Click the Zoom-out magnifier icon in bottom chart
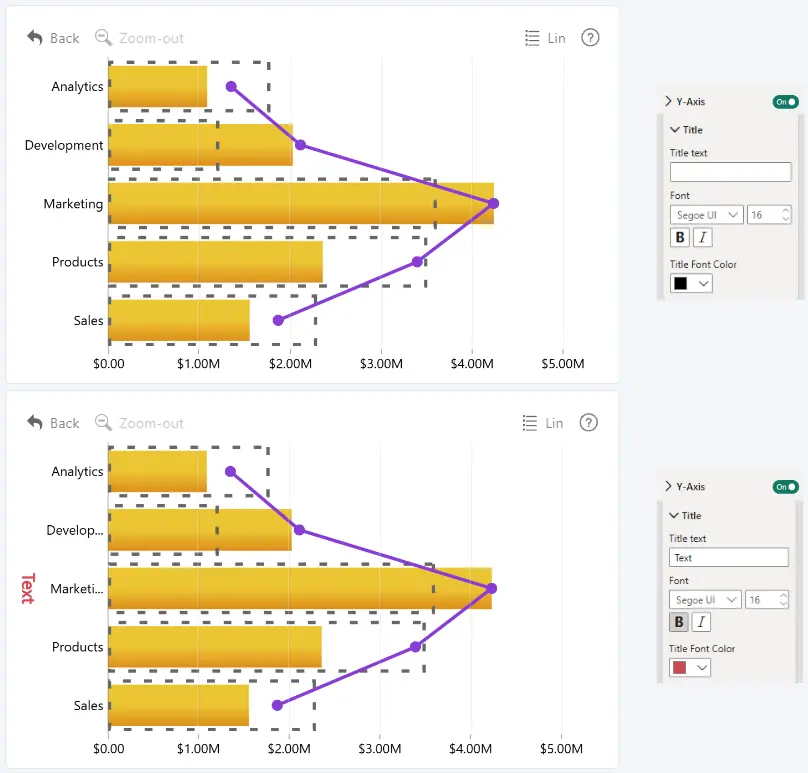The height and width of the screenshot is (773, 808). click(103, 423)
